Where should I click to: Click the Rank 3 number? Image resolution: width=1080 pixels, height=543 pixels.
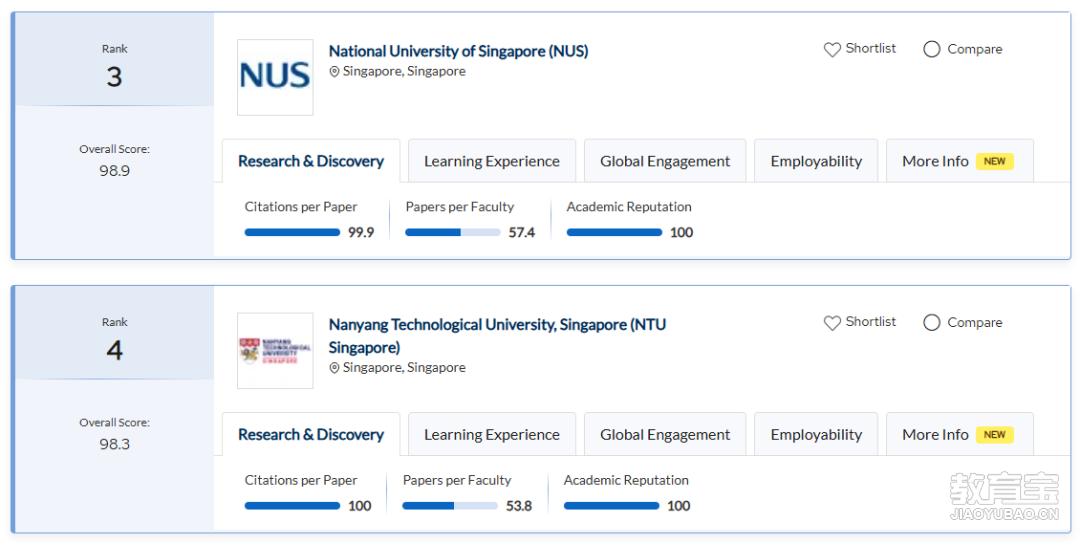tap(114, 77)
